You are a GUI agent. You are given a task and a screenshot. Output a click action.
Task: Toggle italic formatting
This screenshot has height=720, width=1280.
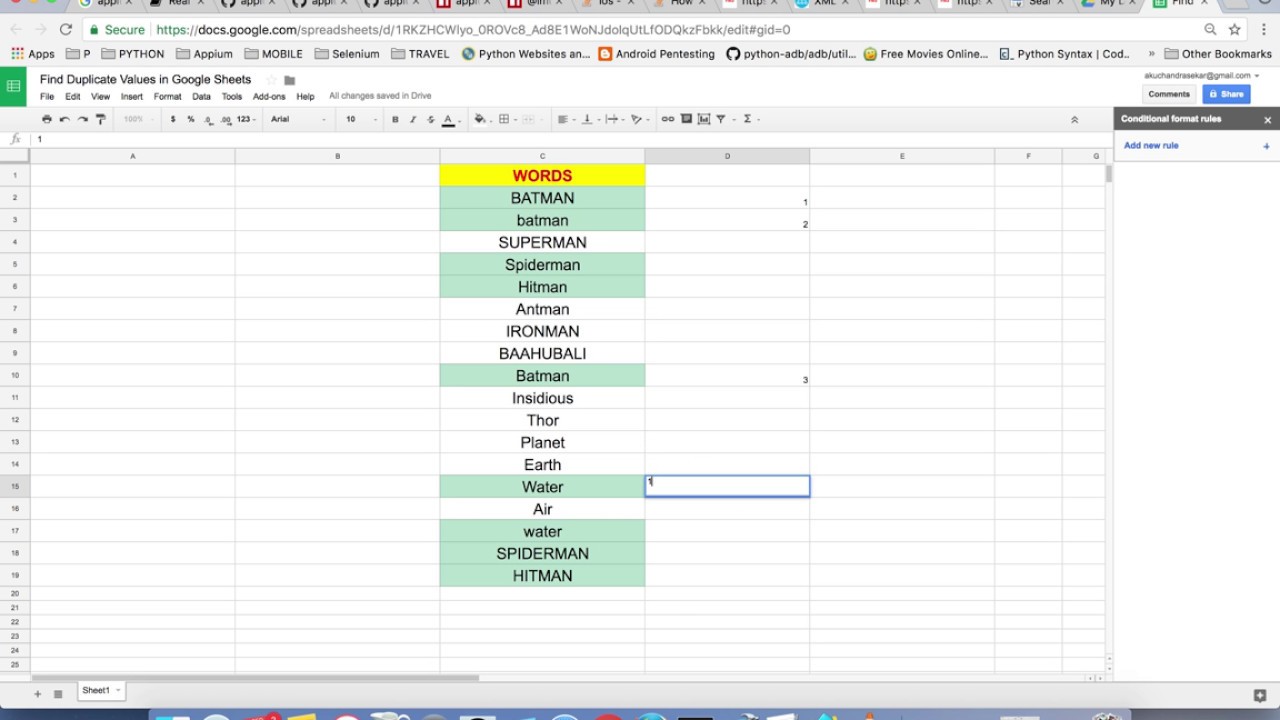coord(413,119)
